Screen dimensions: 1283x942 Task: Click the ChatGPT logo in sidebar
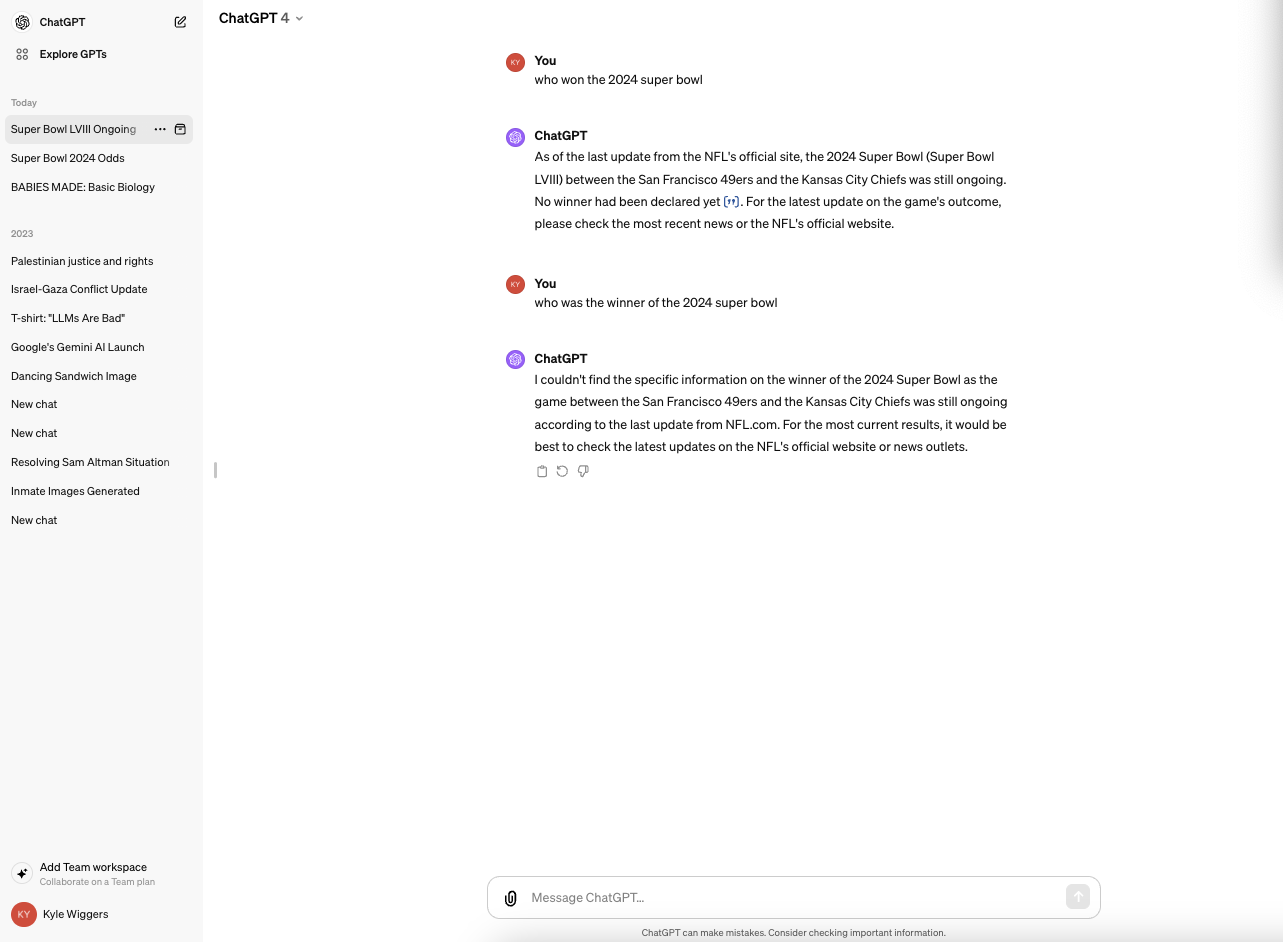click(22, 22)
